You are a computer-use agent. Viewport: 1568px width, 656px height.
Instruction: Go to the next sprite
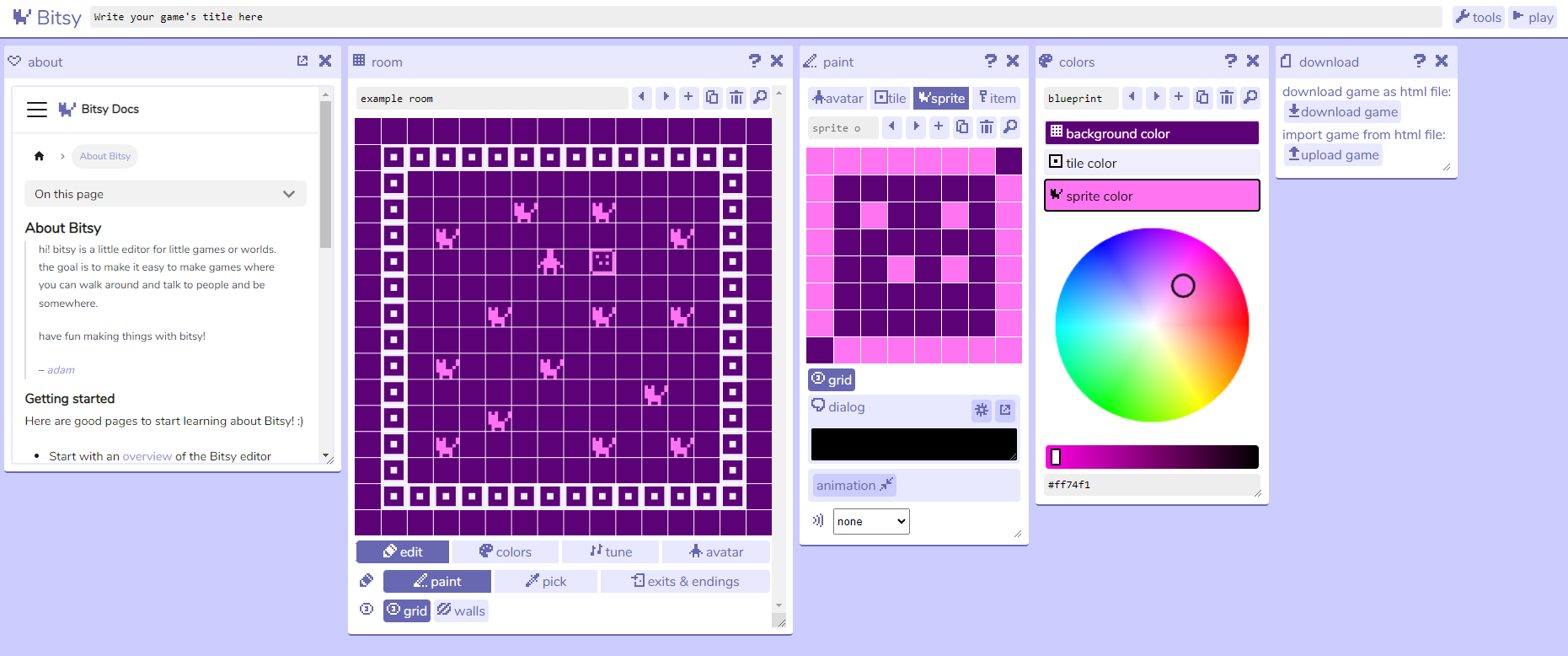(915, 126)
